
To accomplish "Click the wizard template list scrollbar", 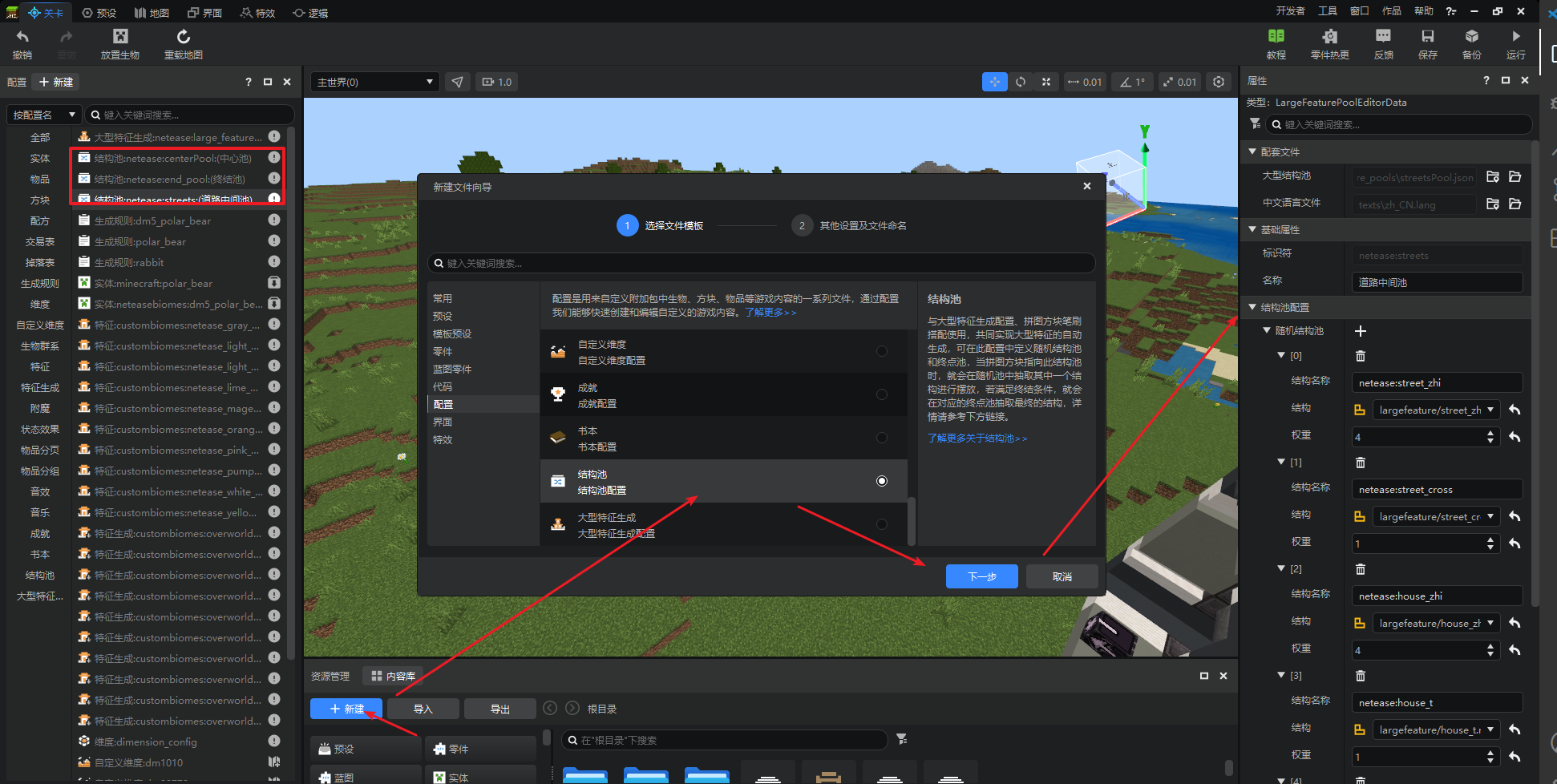I will click(x=912, y=519).
